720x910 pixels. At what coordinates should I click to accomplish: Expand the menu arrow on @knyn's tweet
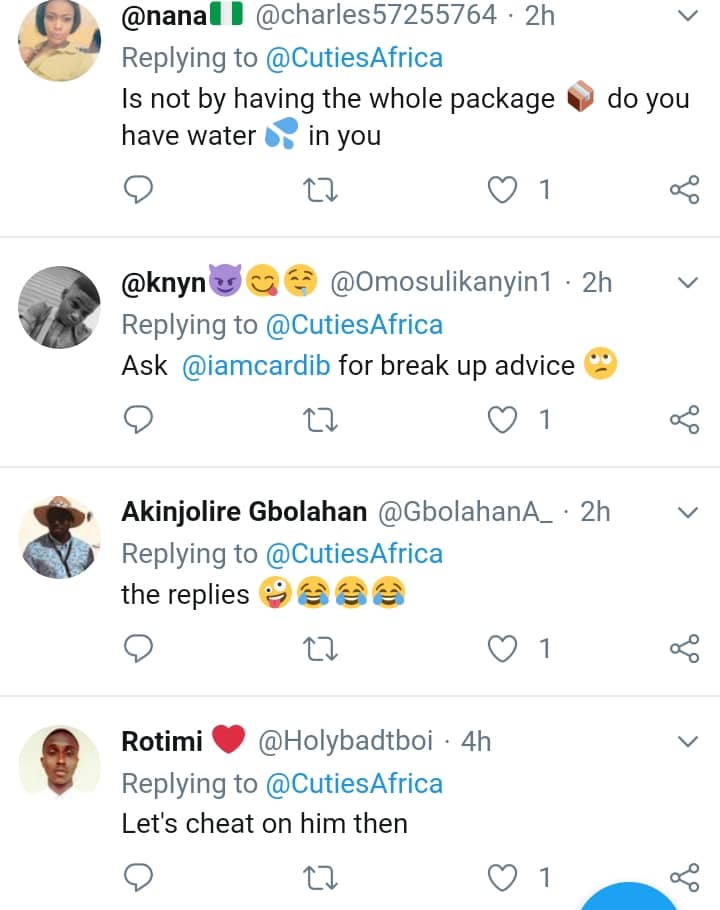coord(687,283)
